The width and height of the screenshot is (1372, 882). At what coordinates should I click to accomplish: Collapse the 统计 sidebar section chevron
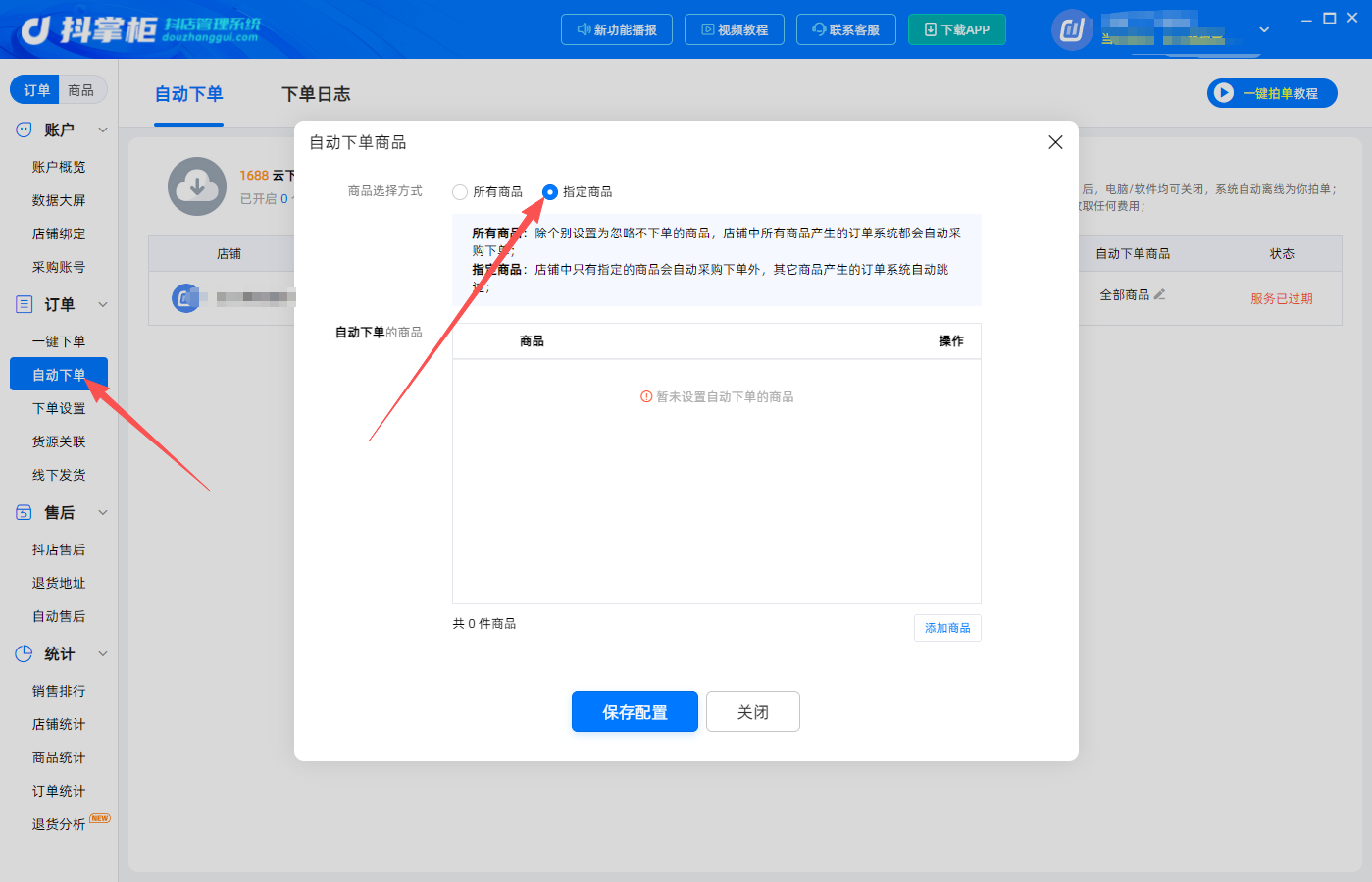103,653
